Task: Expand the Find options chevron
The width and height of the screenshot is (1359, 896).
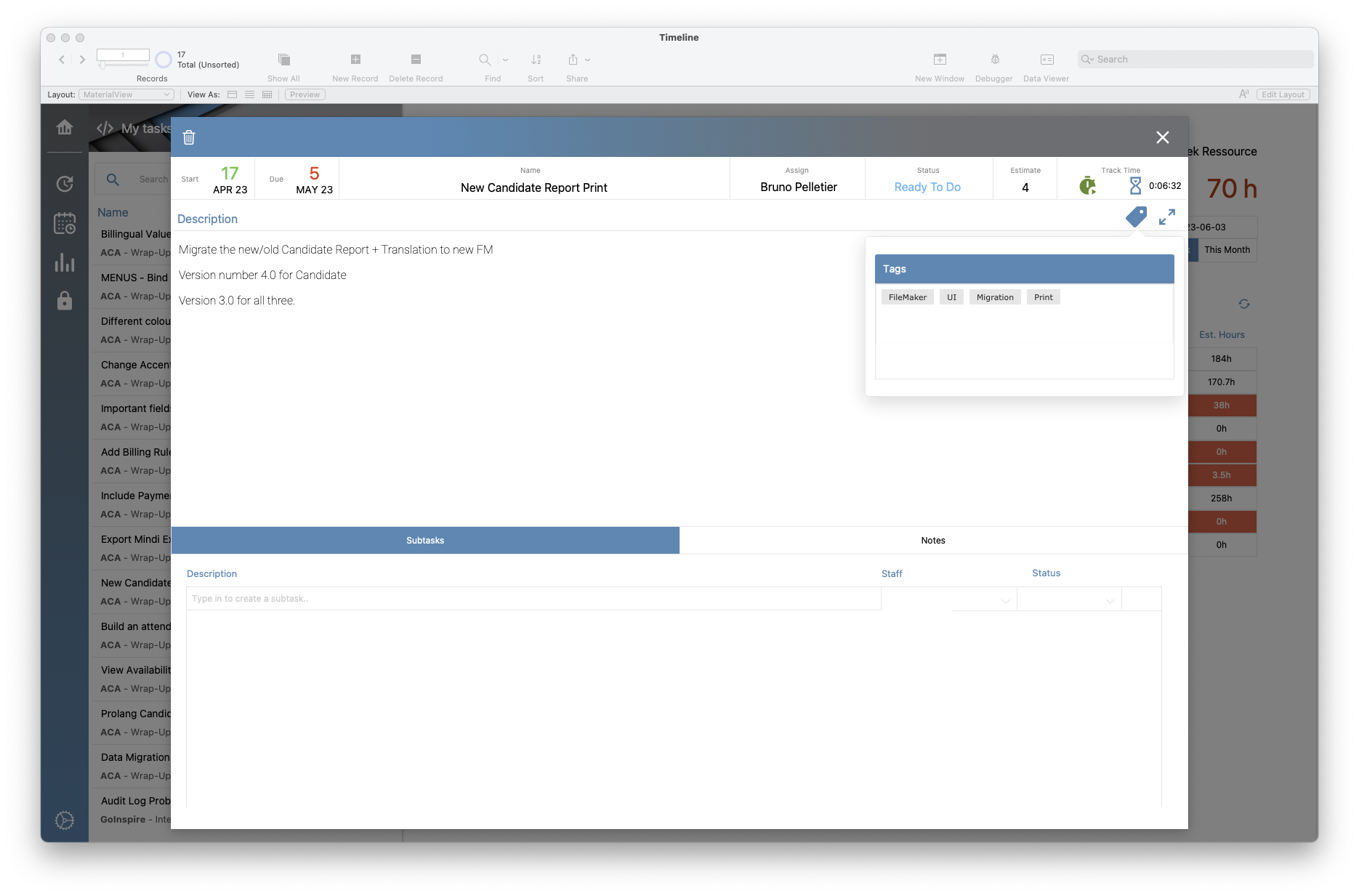Action: [504, 60]
